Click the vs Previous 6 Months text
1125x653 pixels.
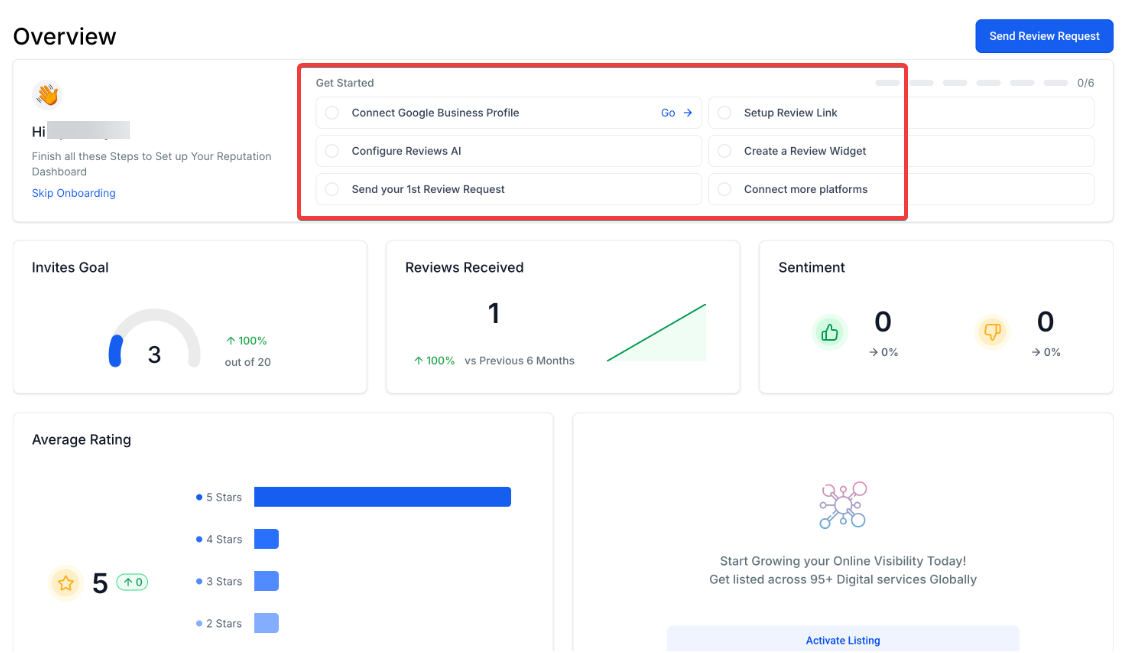click(519, 361)
